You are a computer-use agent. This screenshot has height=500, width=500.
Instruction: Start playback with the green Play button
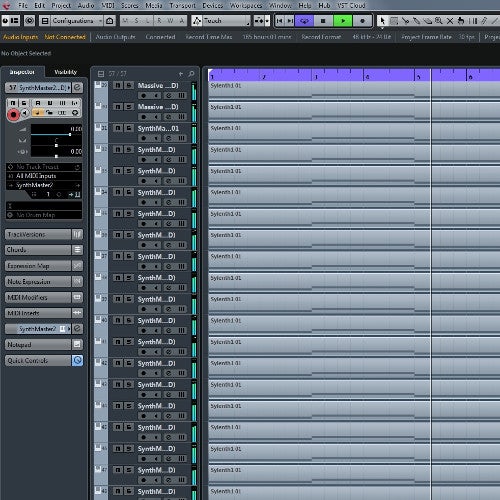pos(343,21)
